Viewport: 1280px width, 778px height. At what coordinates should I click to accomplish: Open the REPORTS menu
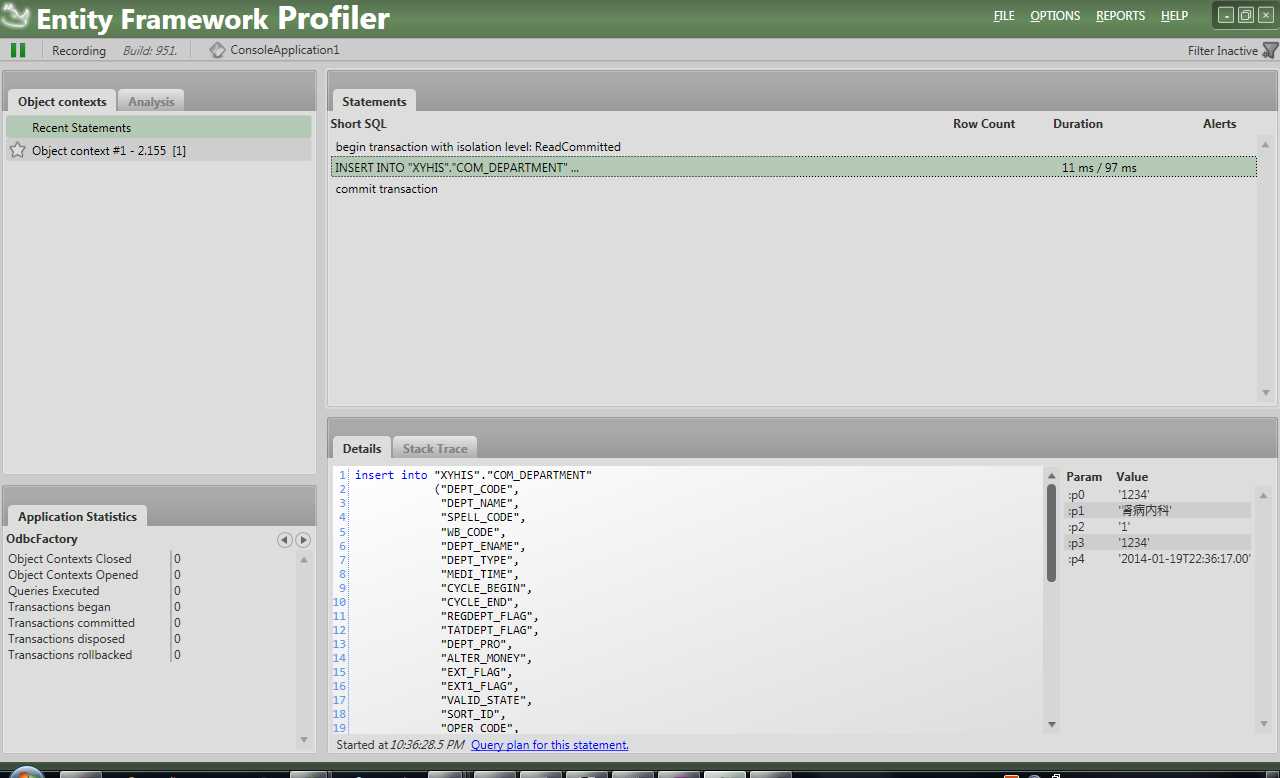1121,16
